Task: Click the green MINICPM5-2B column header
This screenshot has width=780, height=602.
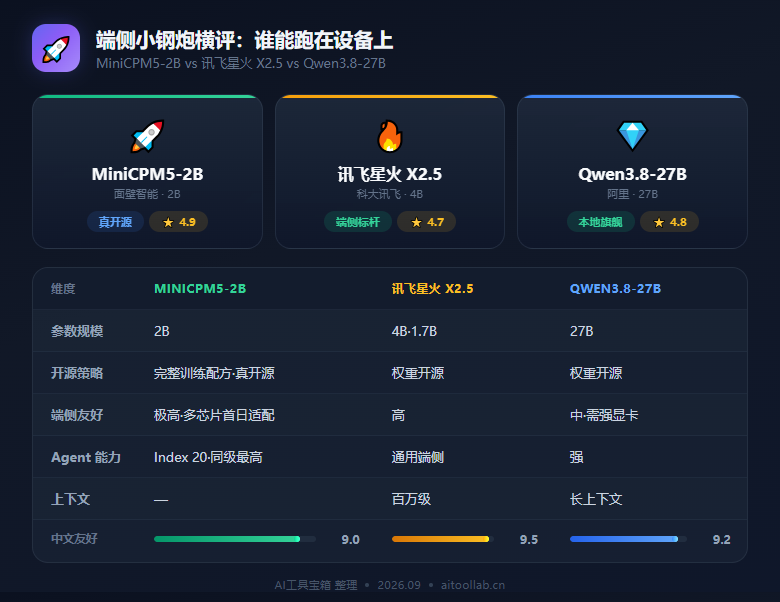Action: click(200, 289)
